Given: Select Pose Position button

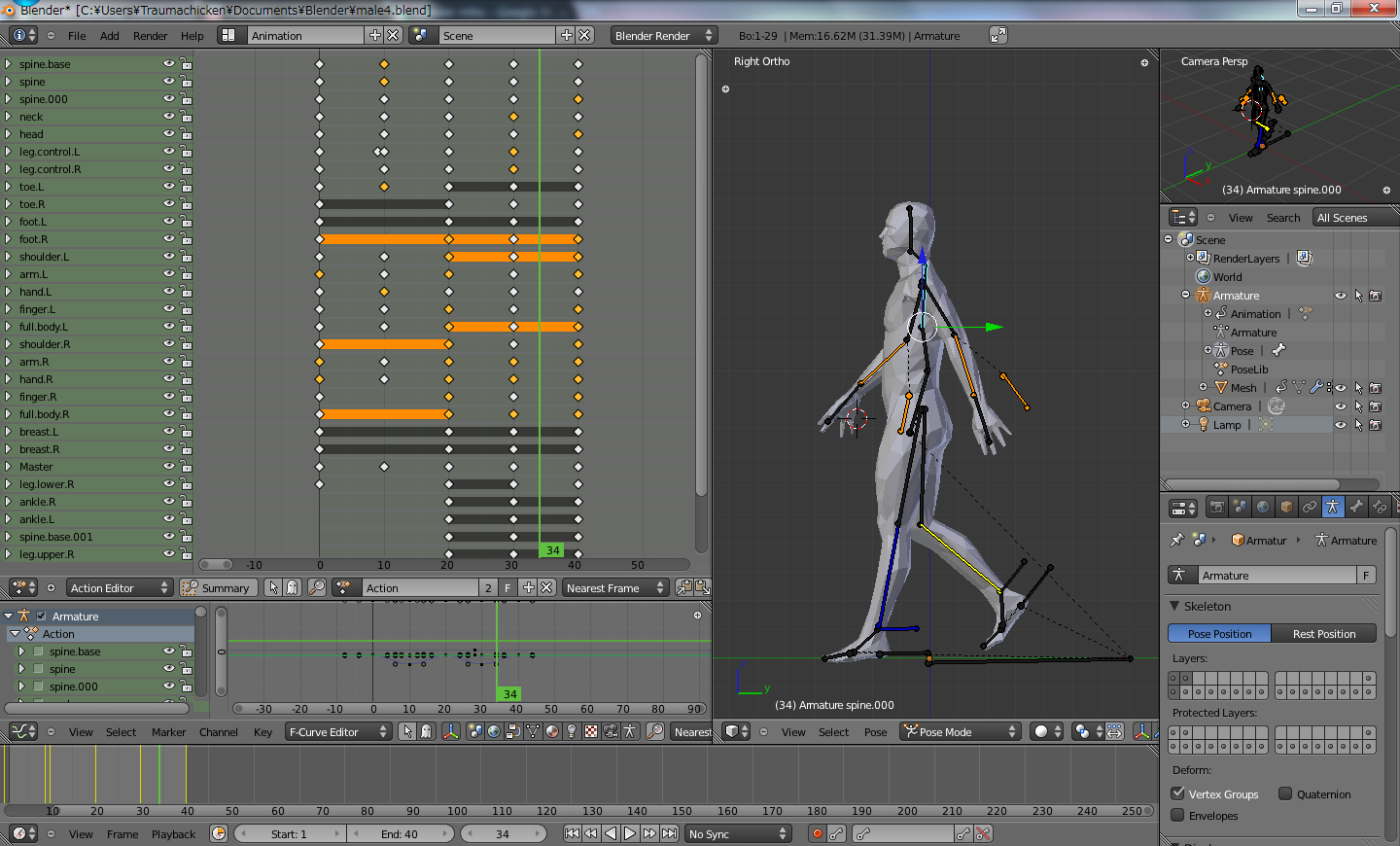Looking at the screenshot, I should click(1219, 633).
